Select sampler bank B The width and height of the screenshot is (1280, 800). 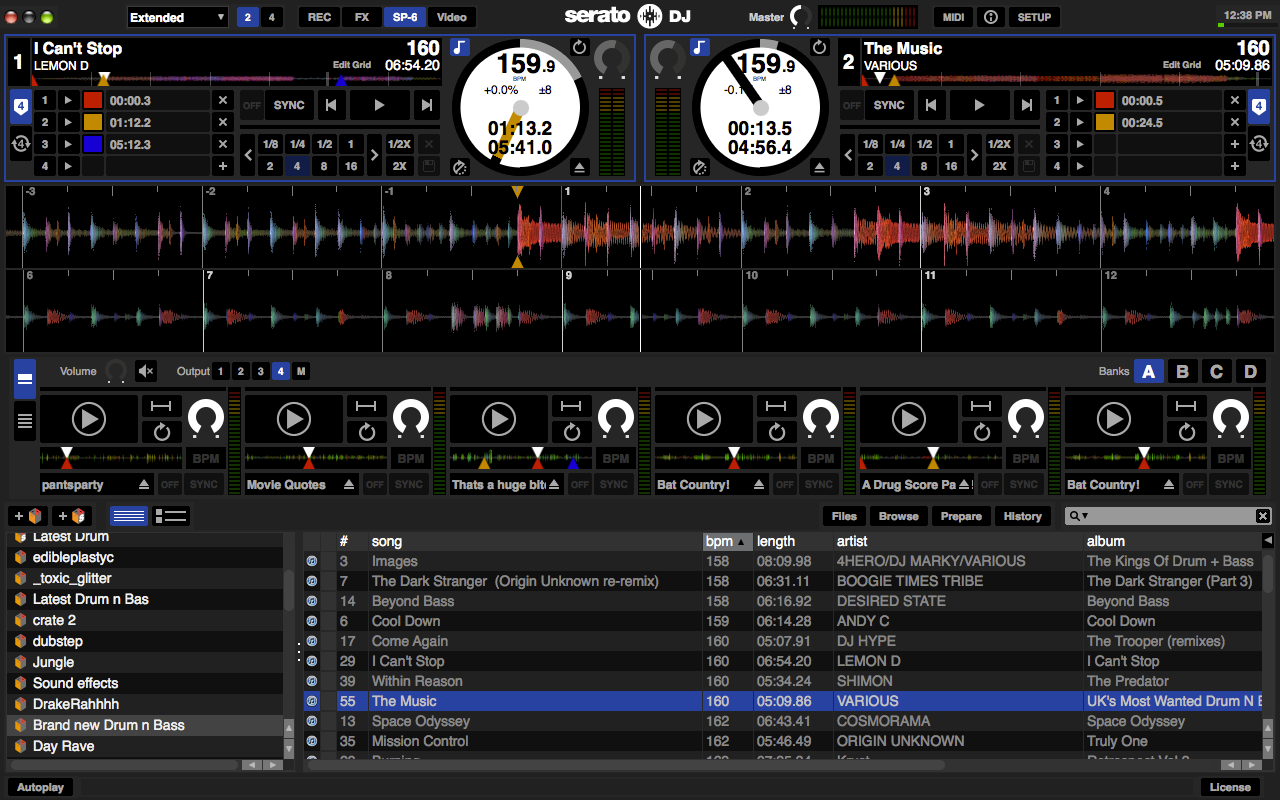pos(1182,371)
